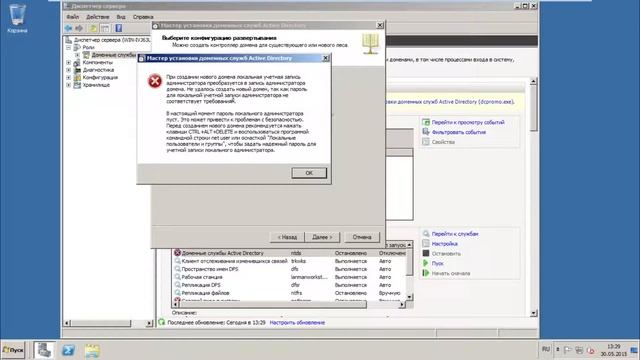Open the Справка menu
The width and height of the screenshot is (640, 360).
pyautogui.click(x=143, y=17)
